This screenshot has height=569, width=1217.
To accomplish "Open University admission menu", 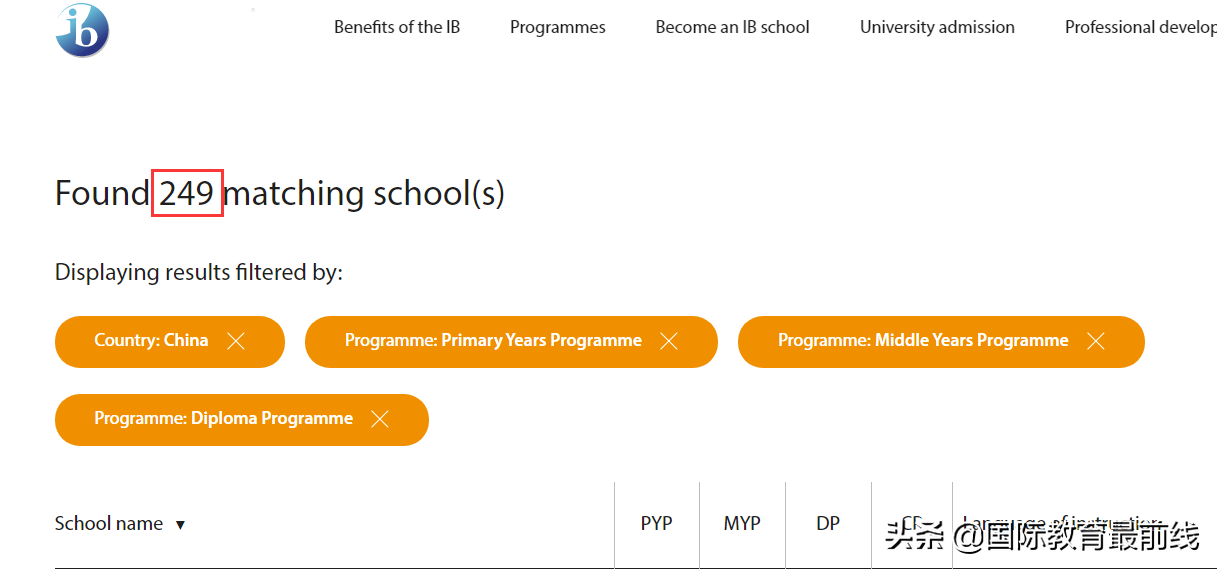I will 937,28.
